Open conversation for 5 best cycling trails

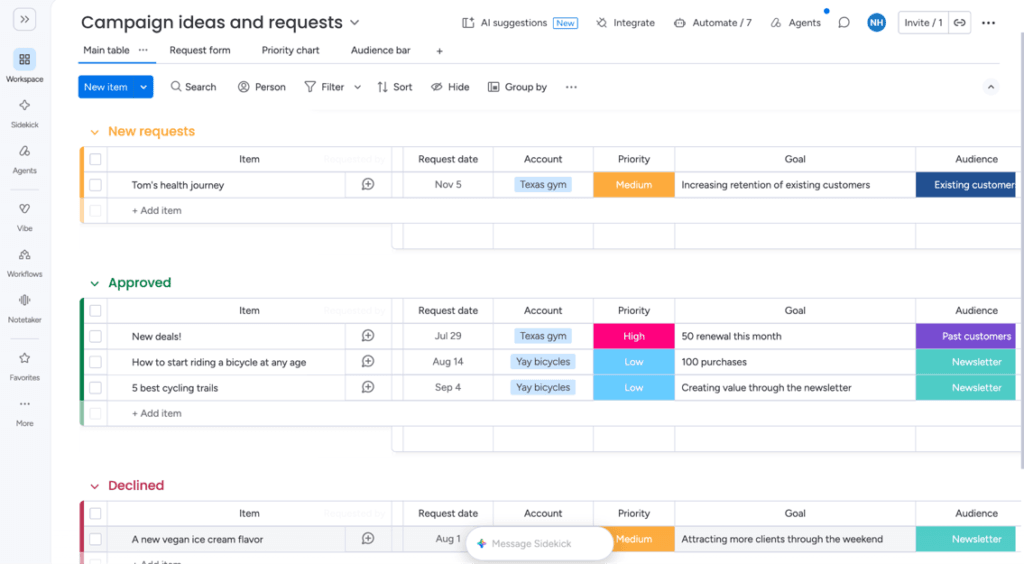368,387
